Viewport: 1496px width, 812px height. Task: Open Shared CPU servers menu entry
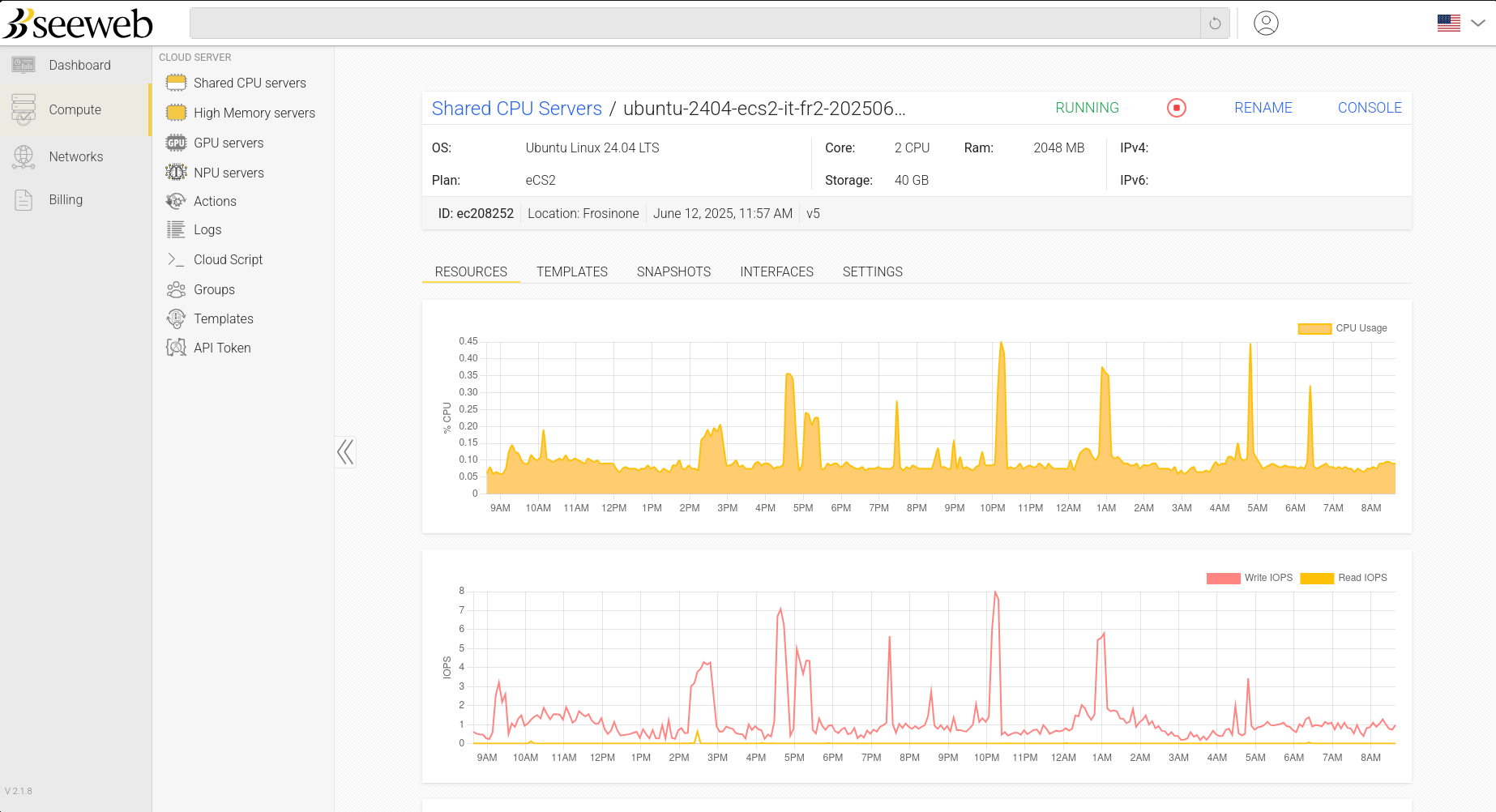coord(250,83)
